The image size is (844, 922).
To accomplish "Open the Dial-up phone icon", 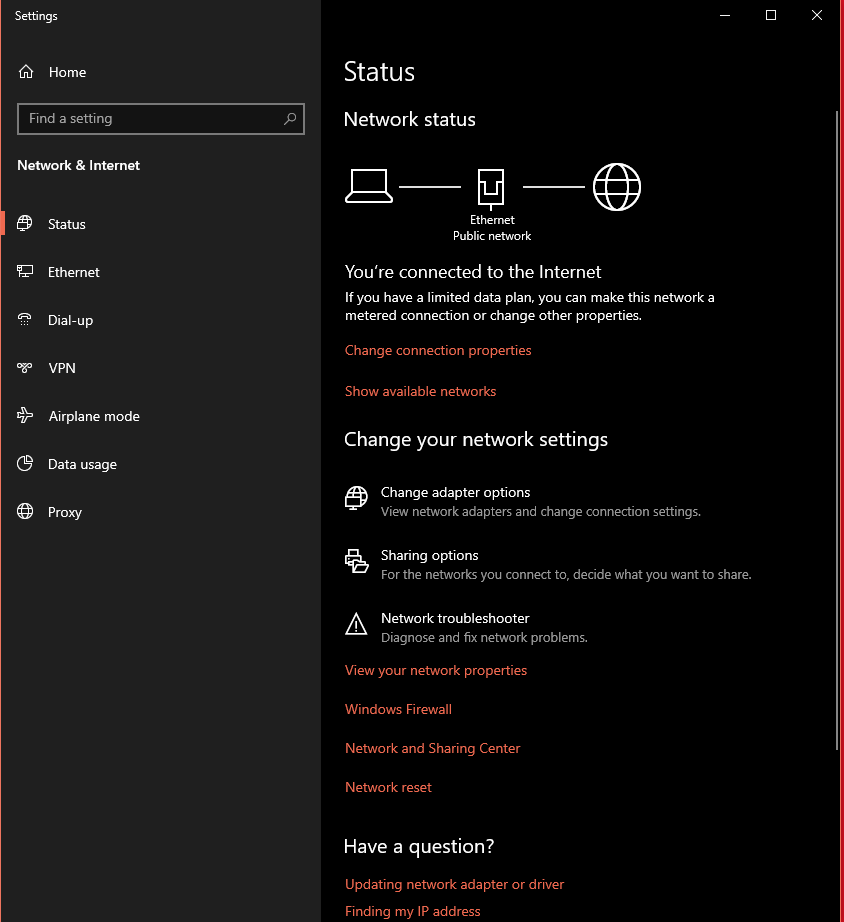I will [25, 319].
